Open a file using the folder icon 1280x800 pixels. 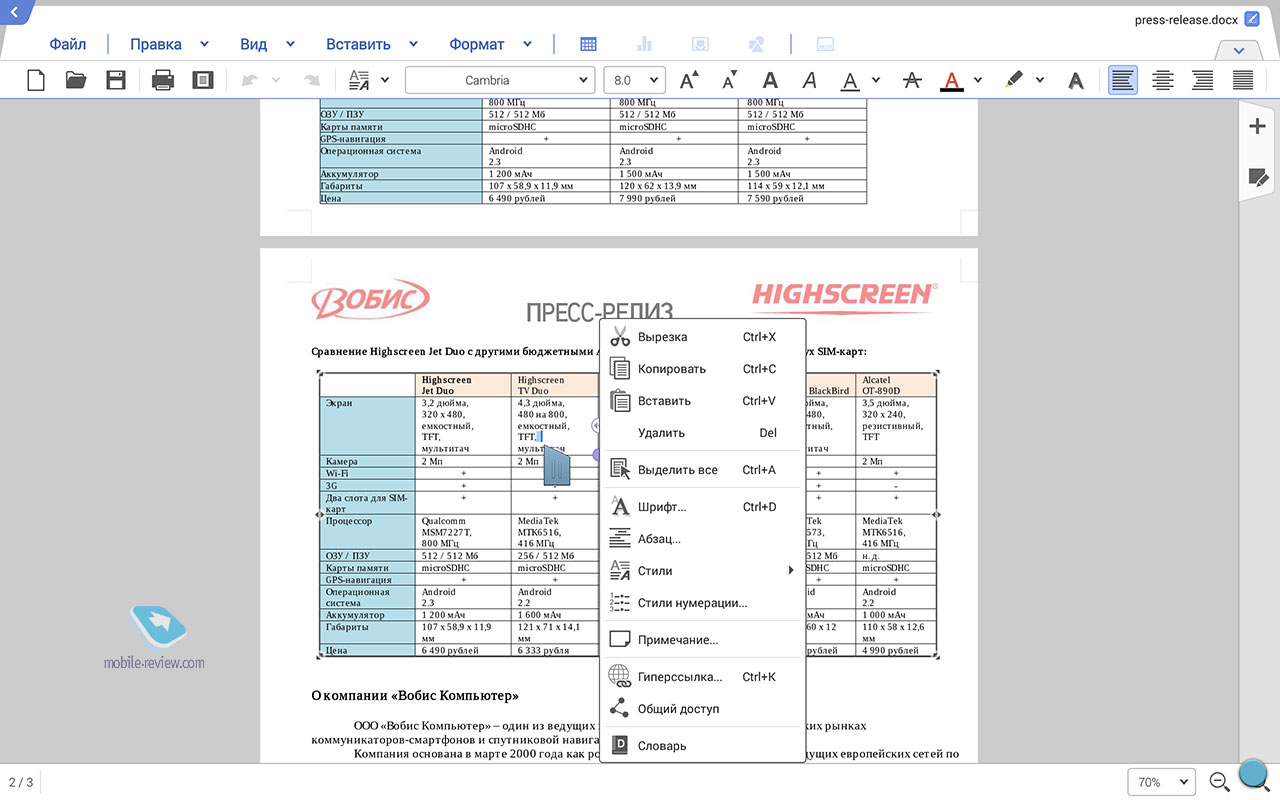pos(76,80)
